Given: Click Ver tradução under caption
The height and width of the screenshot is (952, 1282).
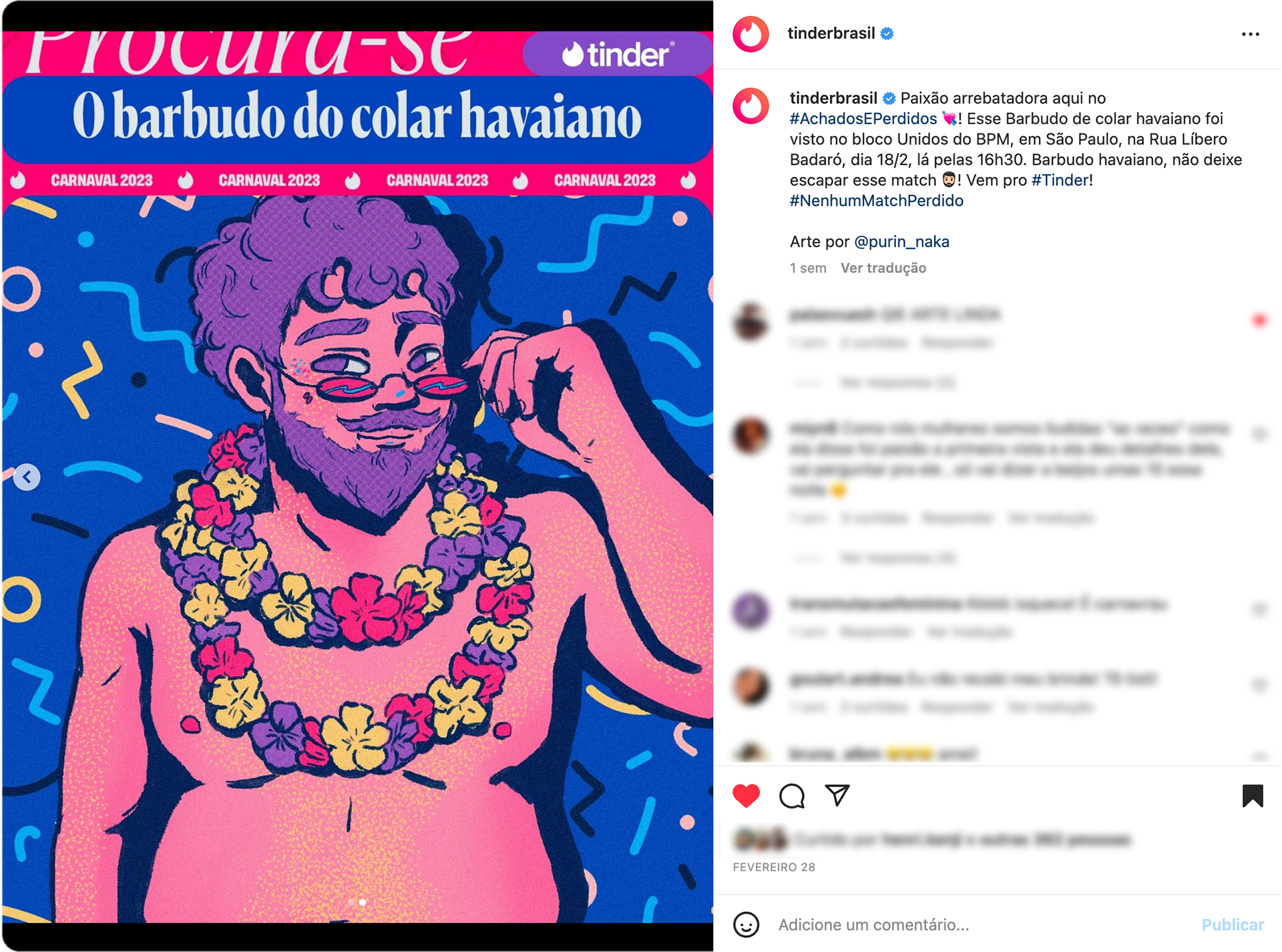Looking at the screenshot, I should [x=883, y=268].
